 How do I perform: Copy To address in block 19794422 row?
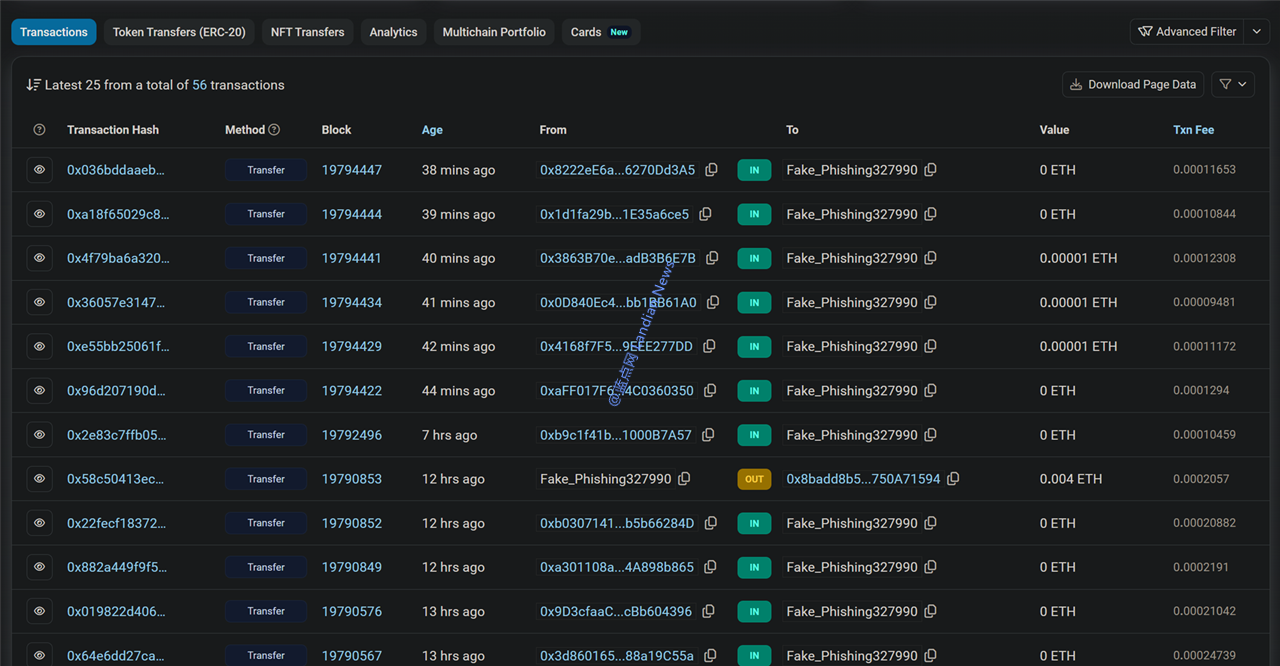(930, 391)
